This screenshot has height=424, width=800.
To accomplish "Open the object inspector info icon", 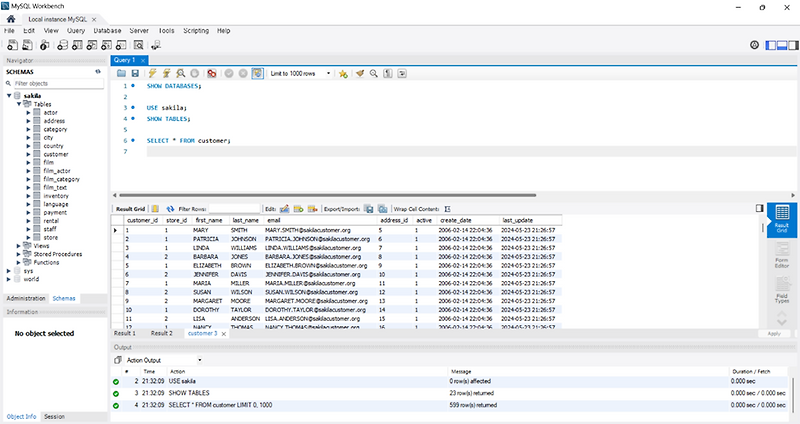I will coord(44,45).
